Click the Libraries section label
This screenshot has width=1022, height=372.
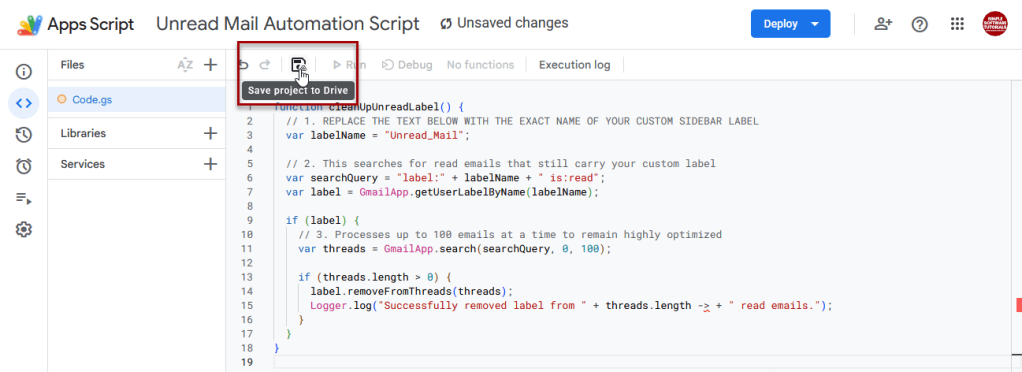tap(83, 134)
